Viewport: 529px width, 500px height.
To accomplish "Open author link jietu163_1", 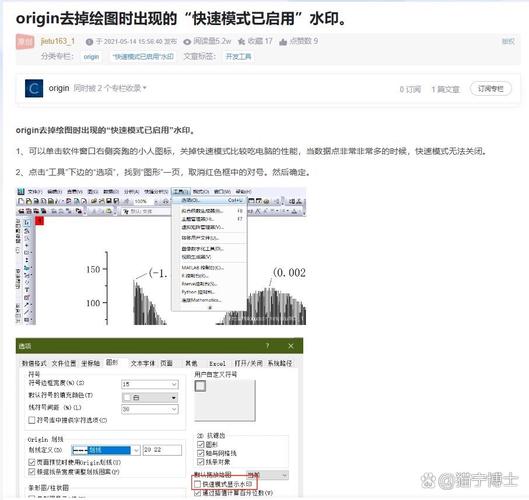I will [x=57, y=41].
